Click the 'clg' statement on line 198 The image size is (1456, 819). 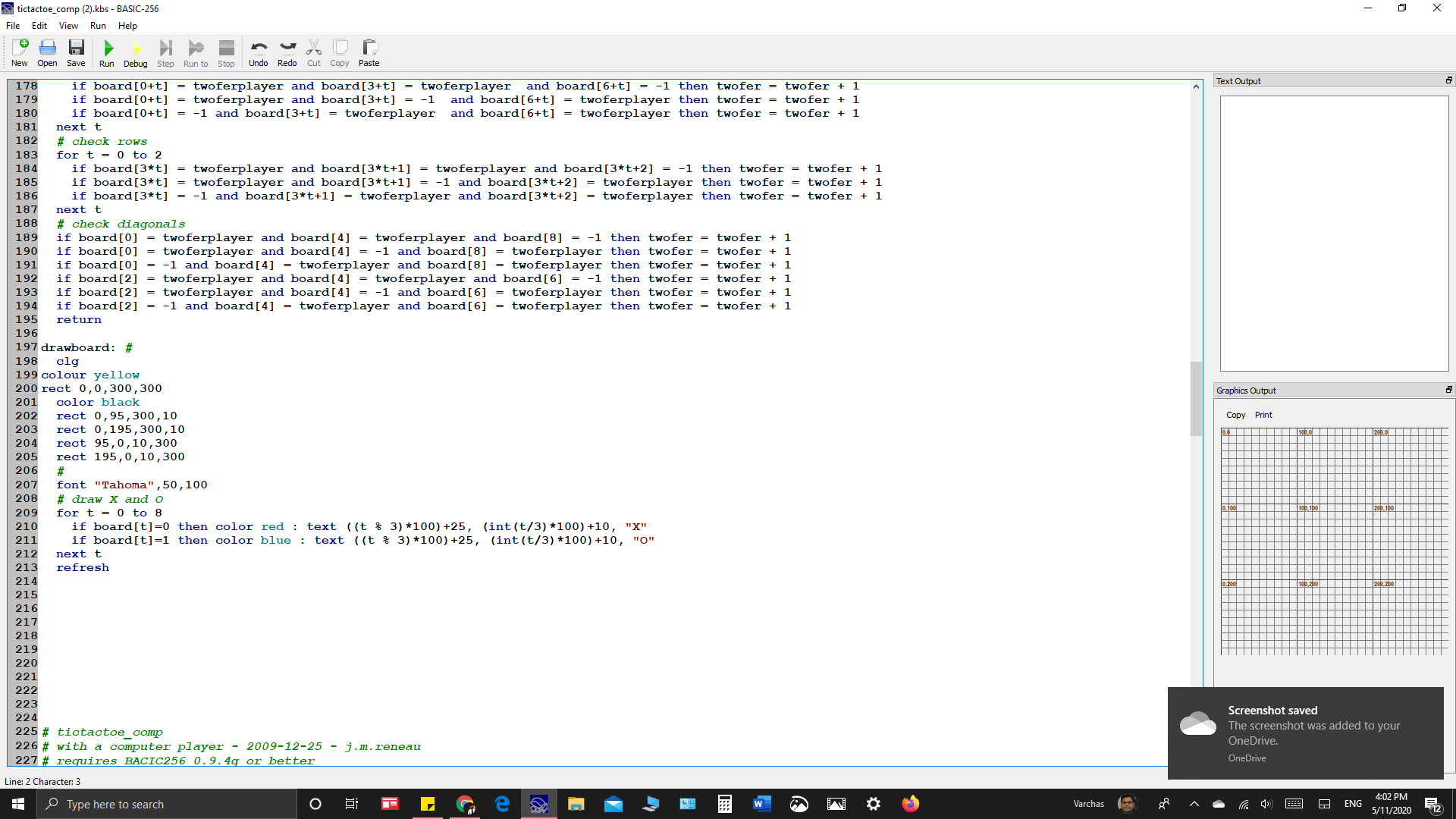tap(67, 361)
